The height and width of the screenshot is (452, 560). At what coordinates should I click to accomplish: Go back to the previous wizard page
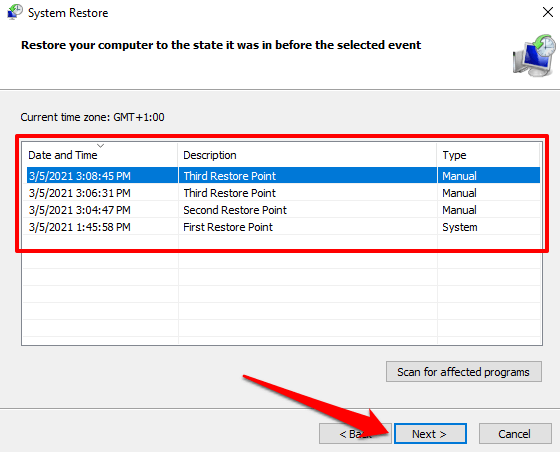355,434
